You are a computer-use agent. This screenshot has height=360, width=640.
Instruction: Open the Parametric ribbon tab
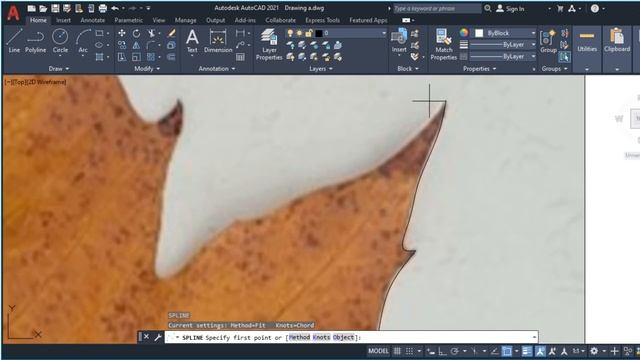pos(129,20)
